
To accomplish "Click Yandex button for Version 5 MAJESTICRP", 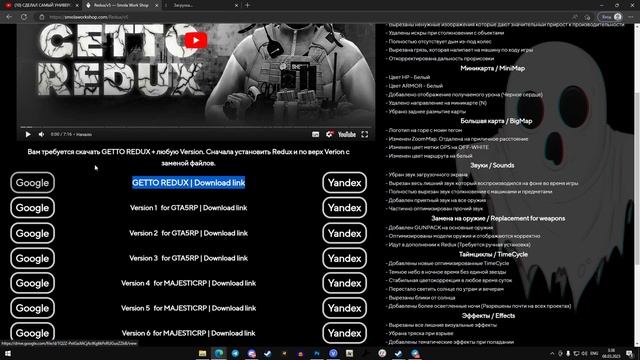I will coord(344,308).
